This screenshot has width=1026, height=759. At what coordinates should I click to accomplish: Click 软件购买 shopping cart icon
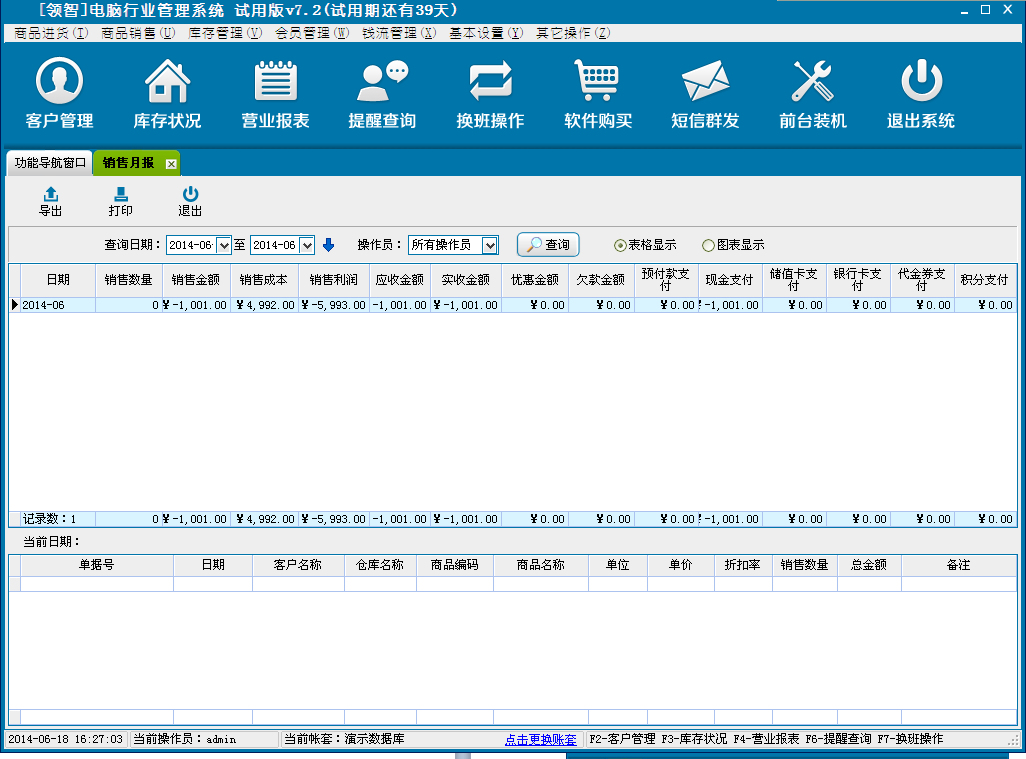click(598, 82)
